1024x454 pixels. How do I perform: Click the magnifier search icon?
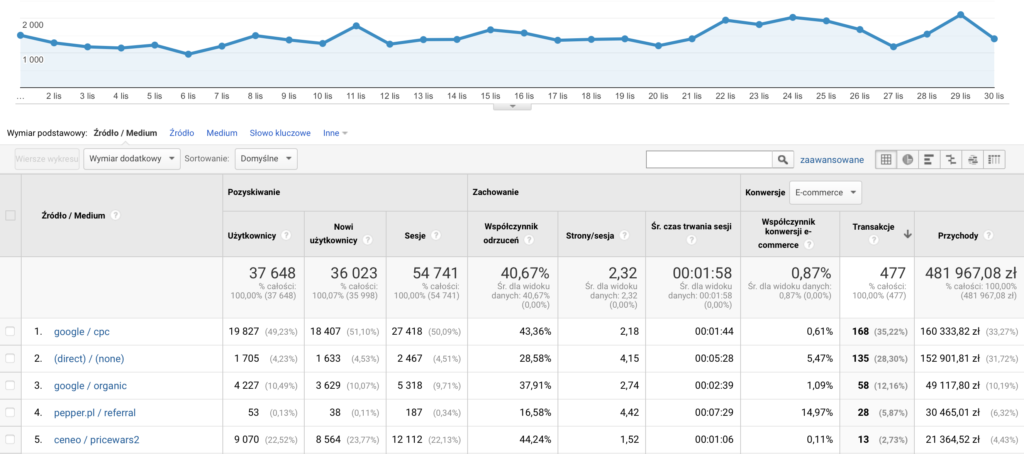[x=782, y=159]
